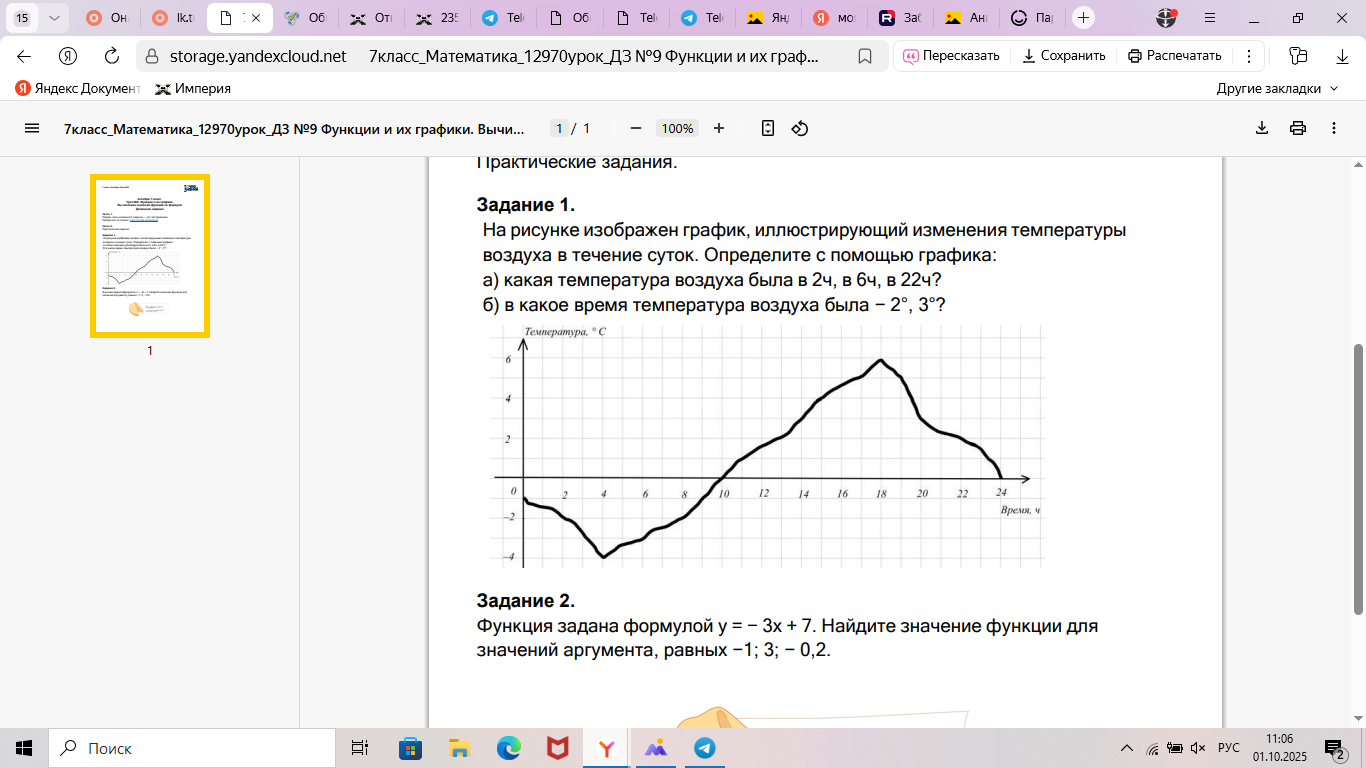1366x768 pixels.
Task: Toggle the PDF sidebar menu icon
Action: coord(31,128)
